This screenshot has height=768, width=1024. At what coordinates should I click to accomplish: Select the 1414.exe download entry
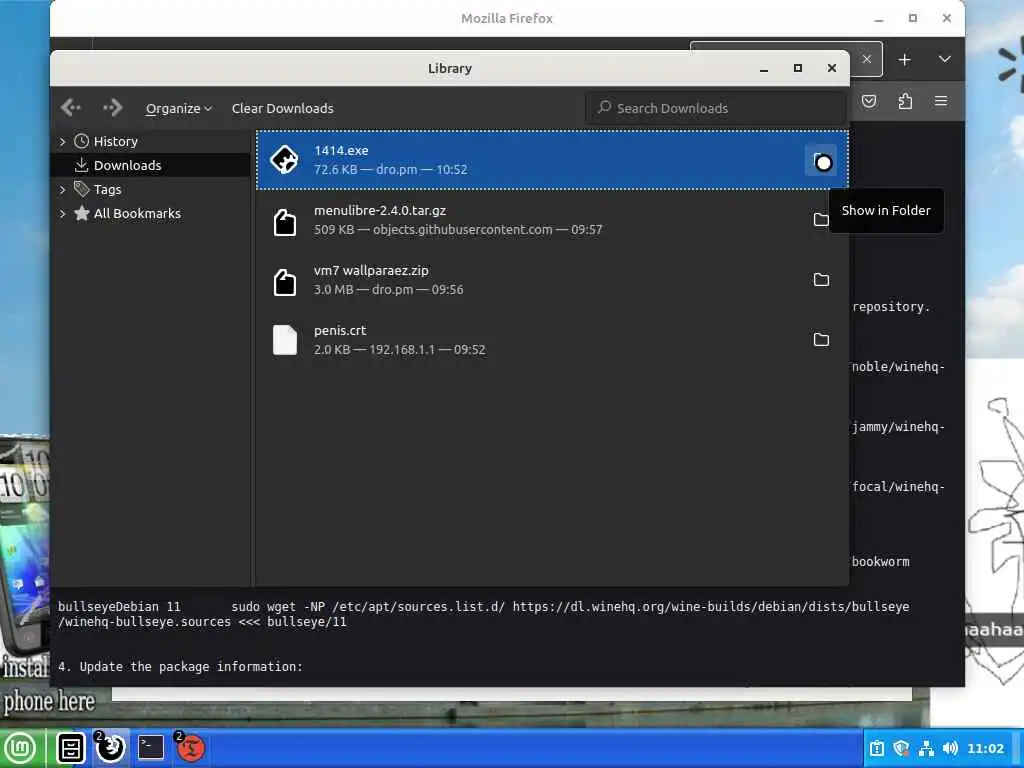pyautogui.click(x=552, y=160)
